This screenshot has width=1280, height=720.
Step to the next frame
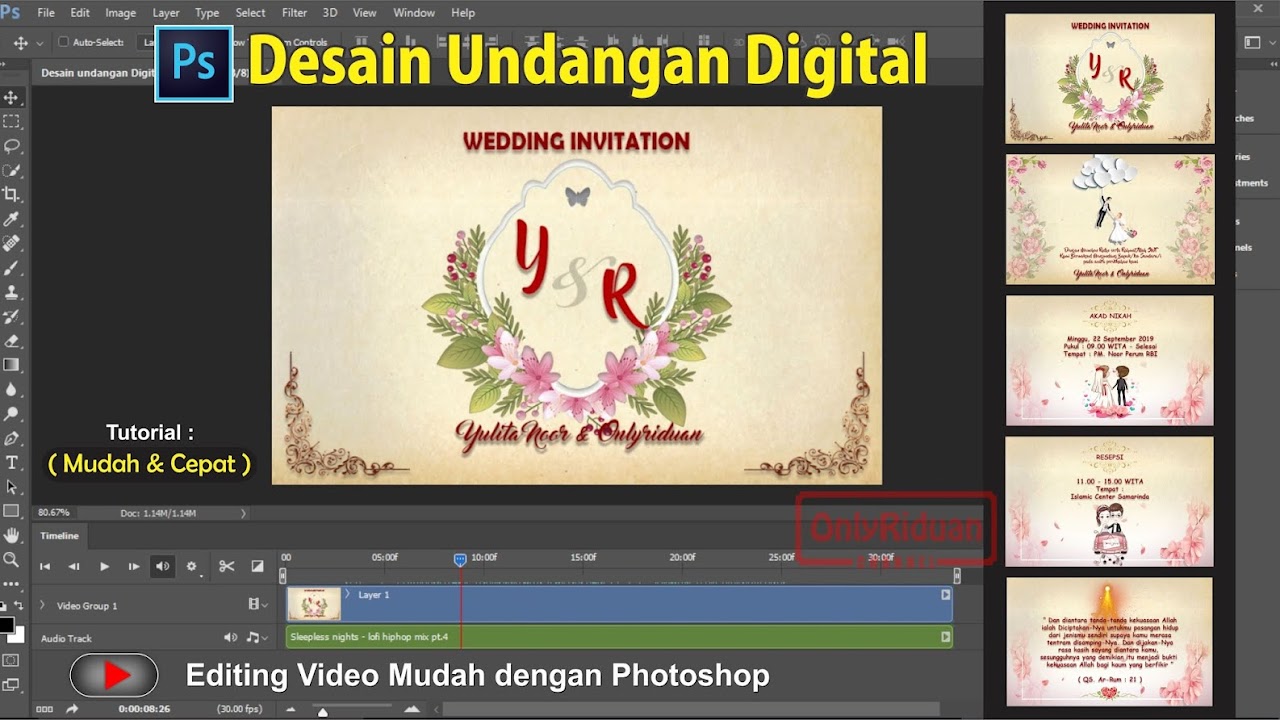coord(133,566)
